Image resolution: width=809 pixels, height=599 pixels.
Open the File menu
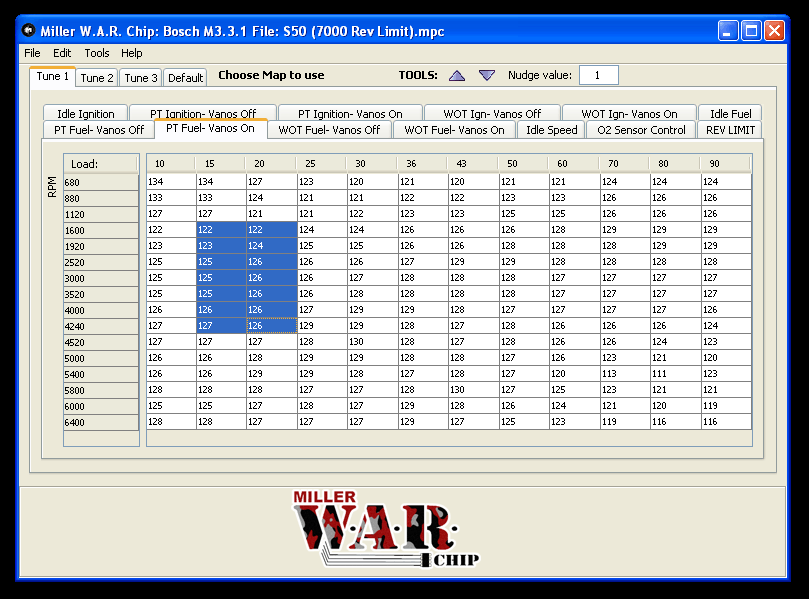pyautogui.click(x=32, y=53)
